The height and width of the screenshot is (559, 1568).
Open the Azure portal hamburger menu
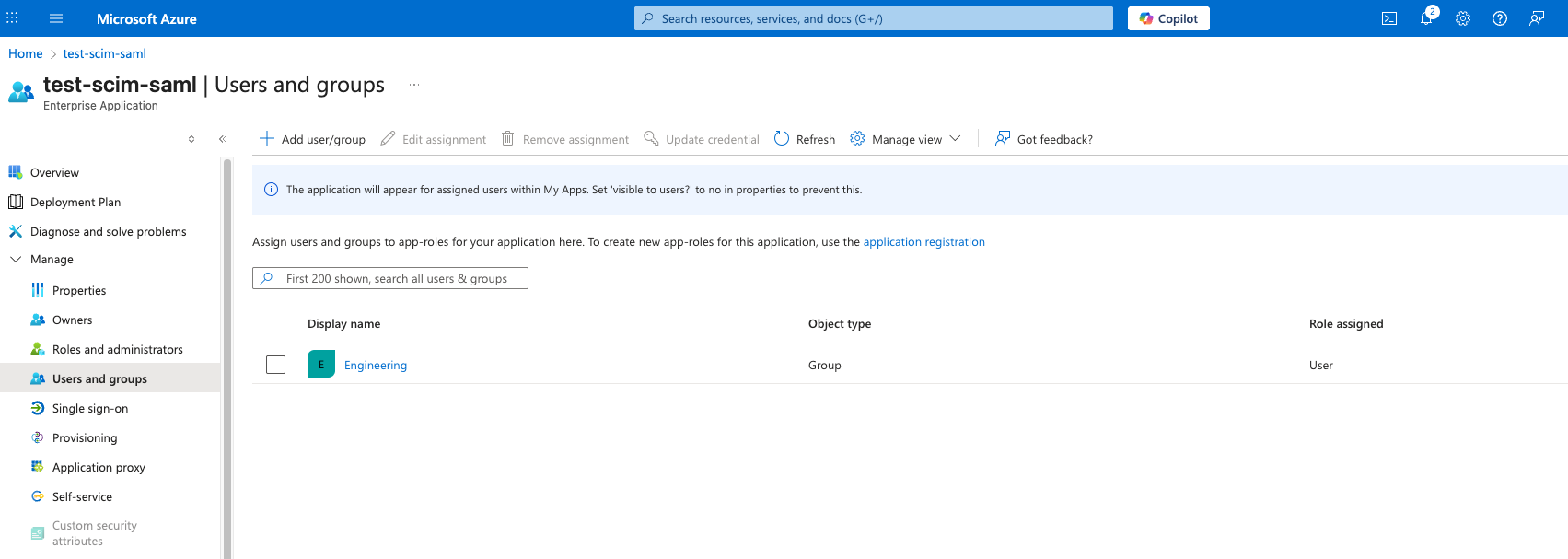click(x=56, y=18)
